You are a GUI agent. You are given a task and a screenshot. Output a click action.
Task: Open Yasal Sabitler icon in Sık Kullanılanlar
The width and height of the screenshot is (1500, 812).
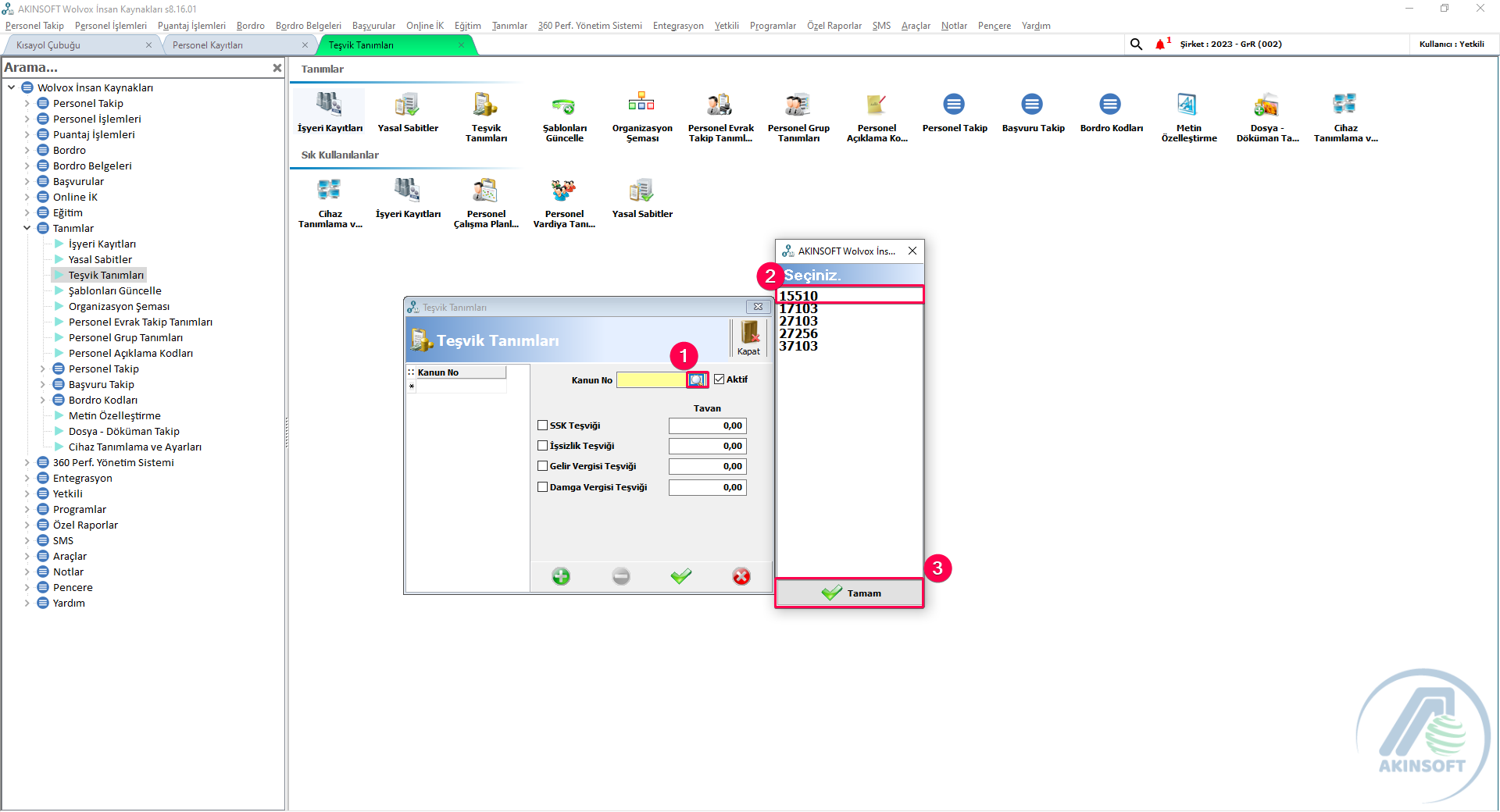point(641,198)
